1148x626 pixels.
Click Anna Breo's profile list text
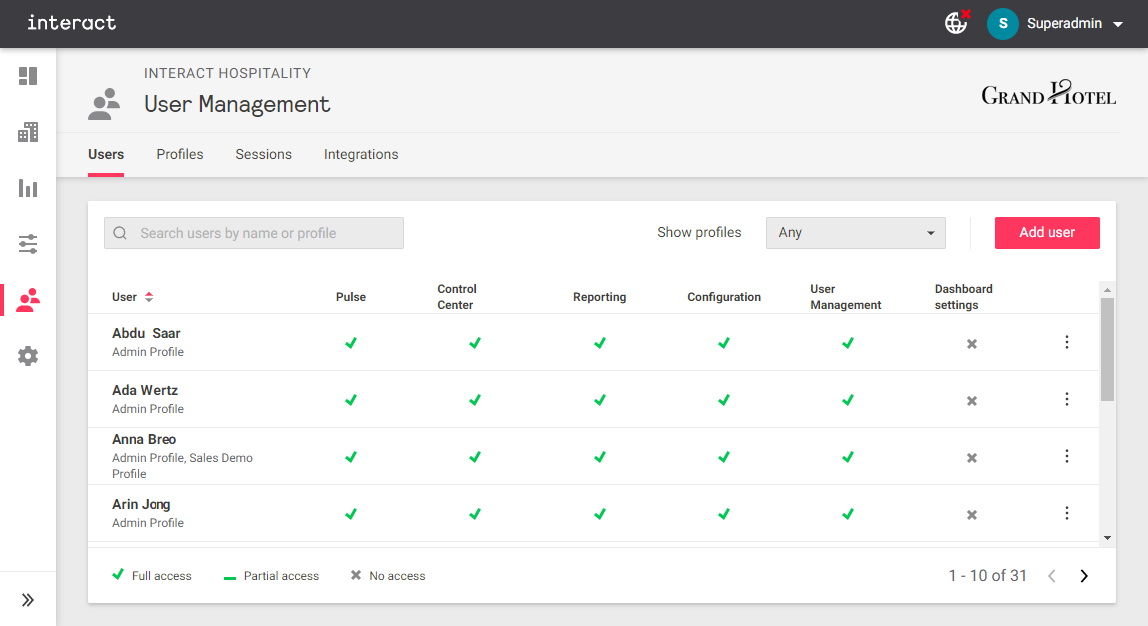(x=182, y=466)
